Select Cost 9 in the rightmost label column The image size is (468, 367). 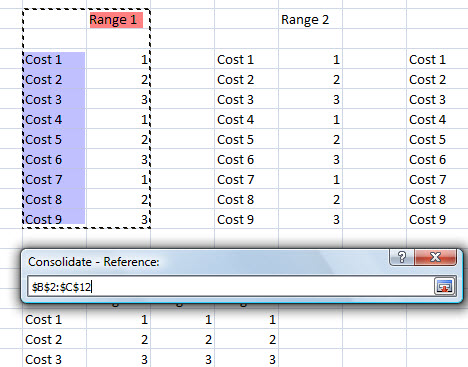[x=427, y=220]
